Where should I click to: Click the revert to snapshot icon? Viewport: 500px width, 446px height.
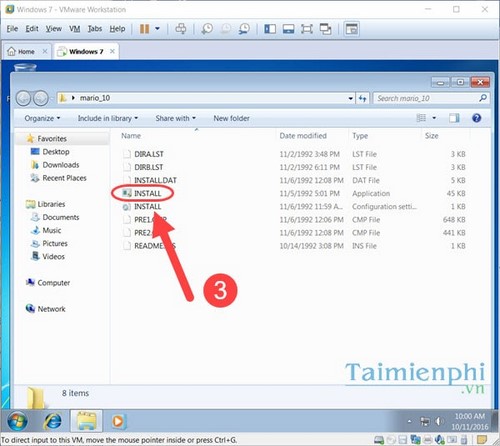point(226,29)
